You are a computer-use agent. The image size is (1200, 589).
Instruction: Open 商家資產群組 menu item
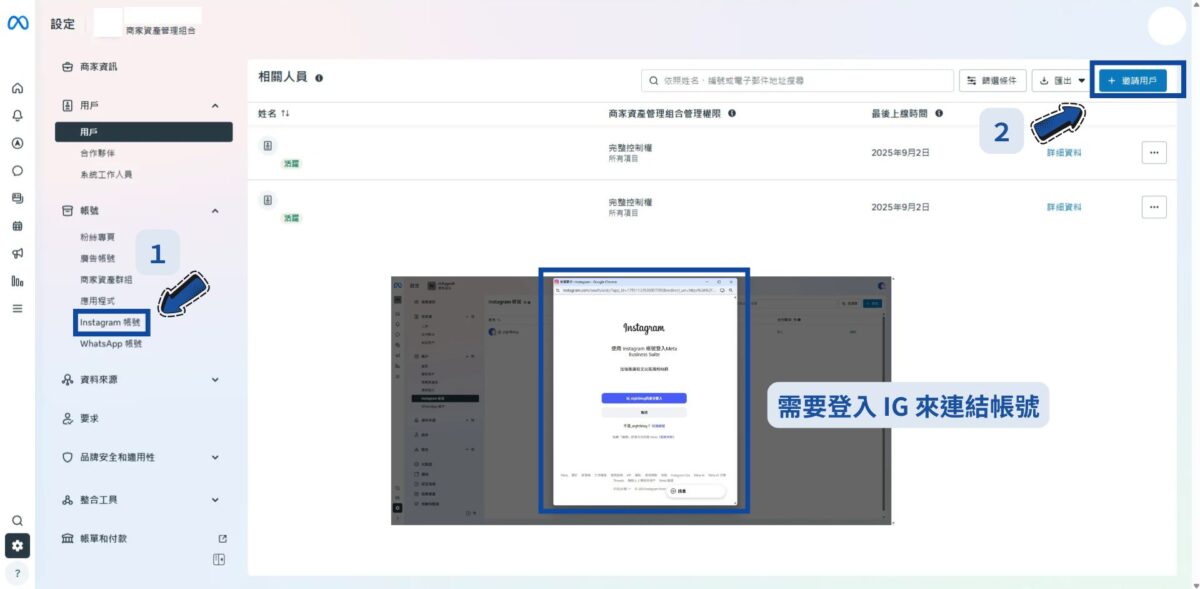coord(106,279)
